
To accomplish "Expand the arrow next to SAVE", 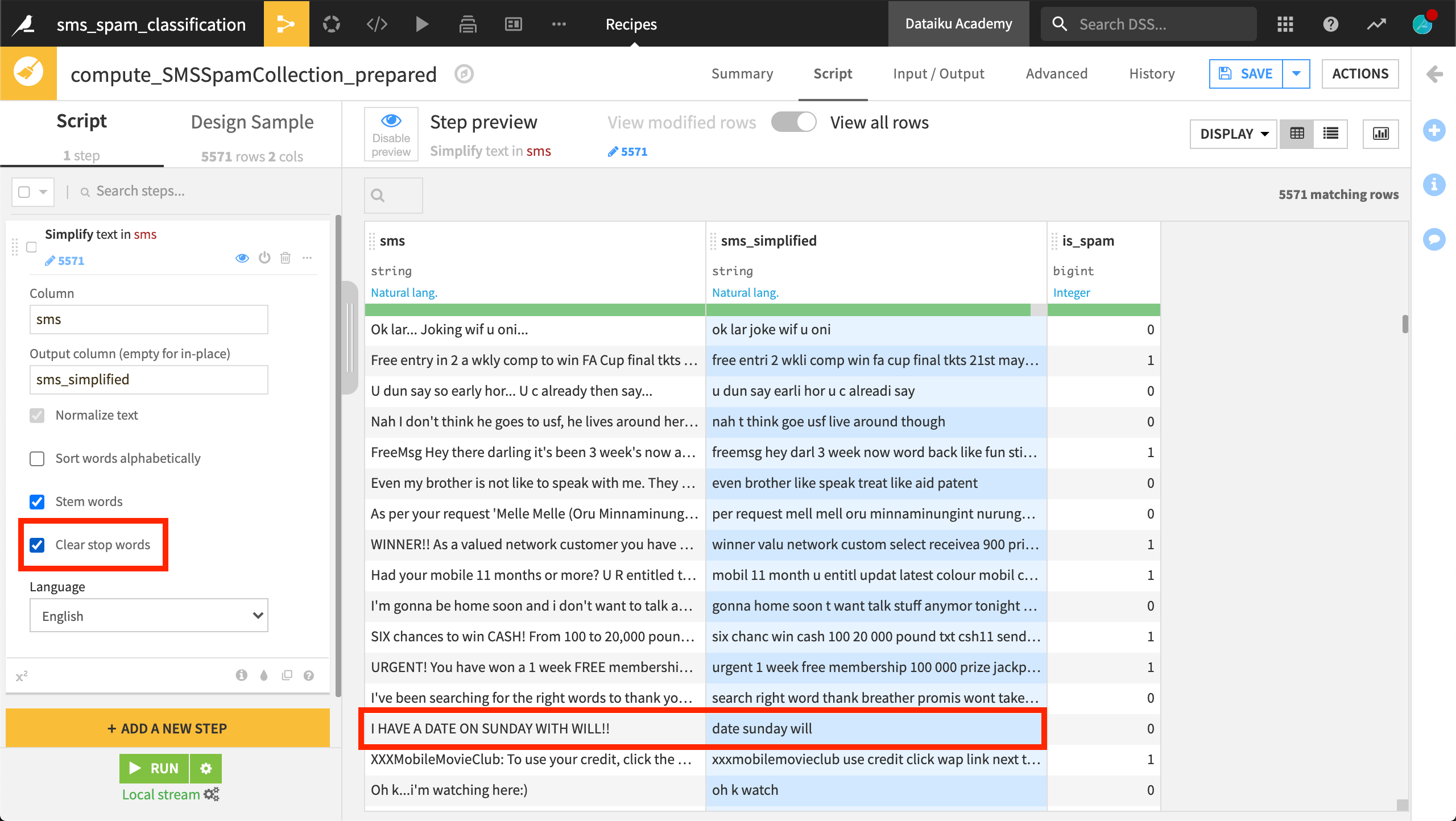I will pyautogui.click(x=1296, y=74).
